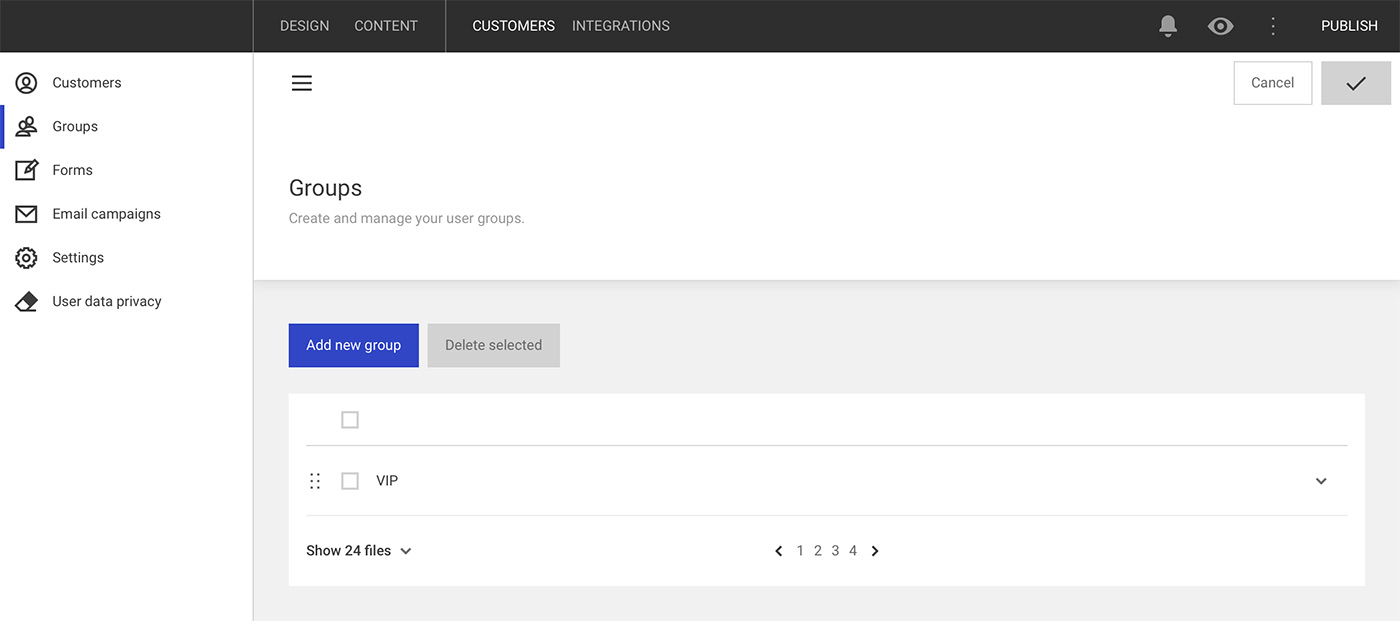The height and width of the screenshot is (621, 1400).
Task: Click the Groups page heading
Action: coord(325,188)
